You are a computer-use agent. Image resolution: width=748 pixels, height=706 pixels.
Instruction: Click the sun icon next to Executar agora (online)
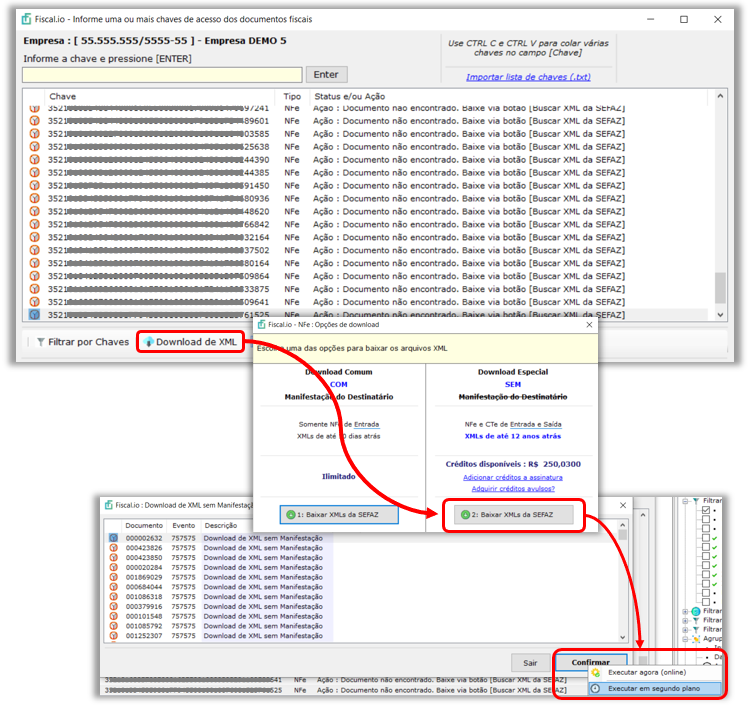595,673
